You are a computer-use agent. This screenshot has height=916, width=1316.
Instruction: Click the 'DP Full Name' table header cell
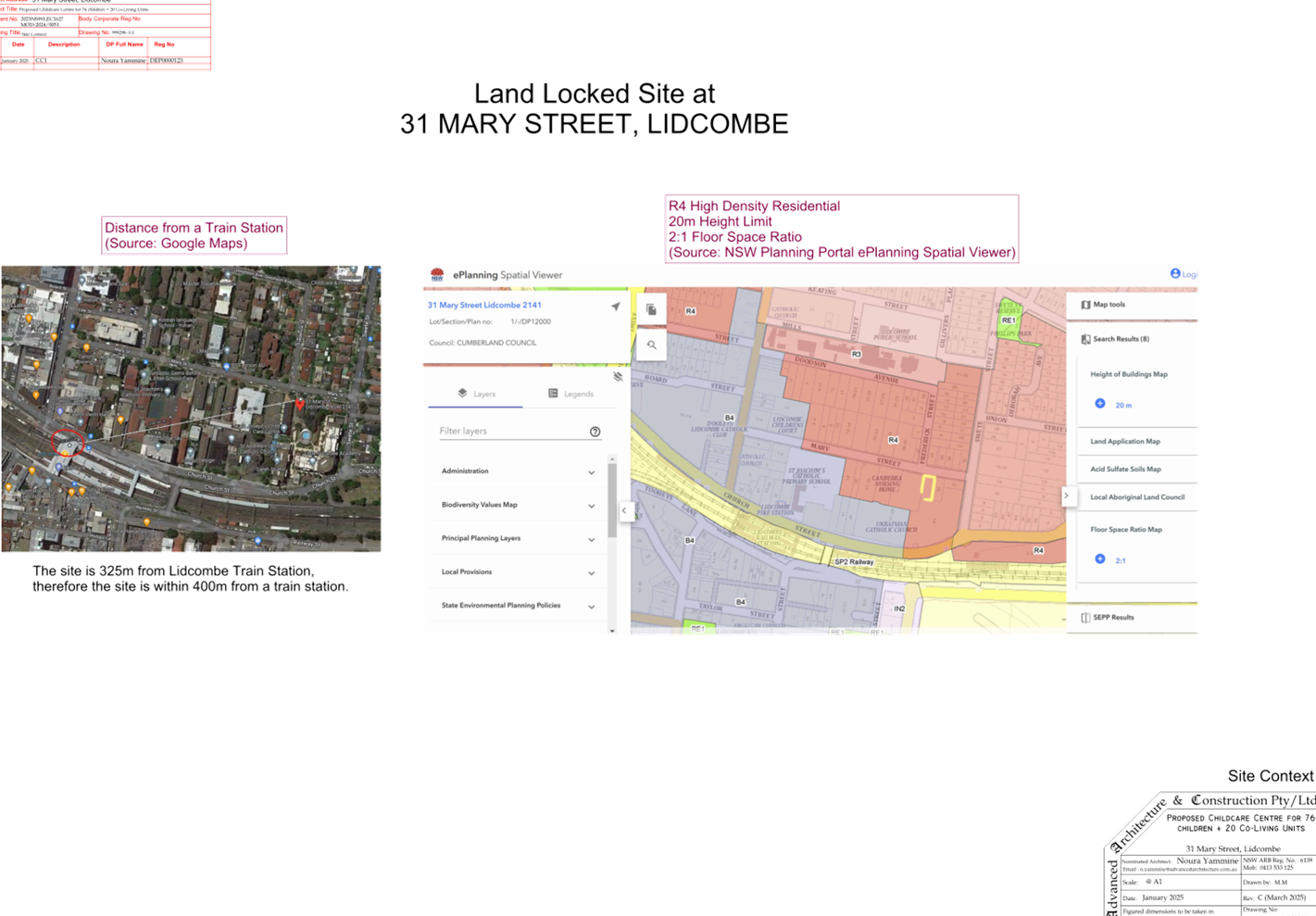[x=124, y=44]
